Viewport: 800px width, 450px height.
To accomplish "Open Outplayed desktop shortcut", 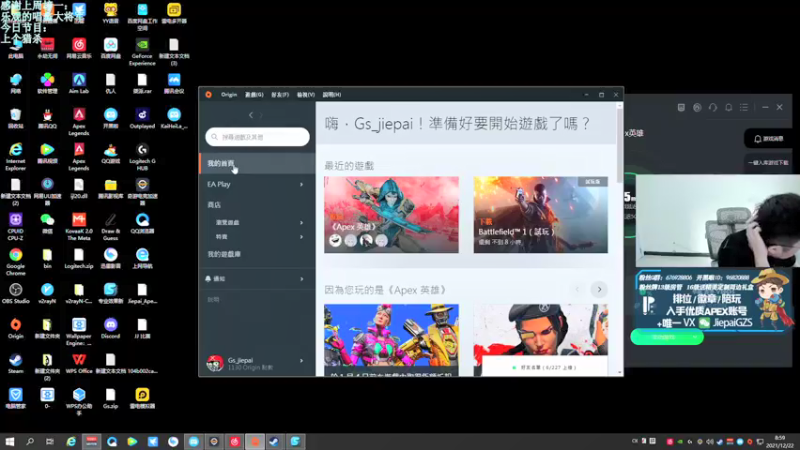I will pyautogui.click(x=142, y=118).
